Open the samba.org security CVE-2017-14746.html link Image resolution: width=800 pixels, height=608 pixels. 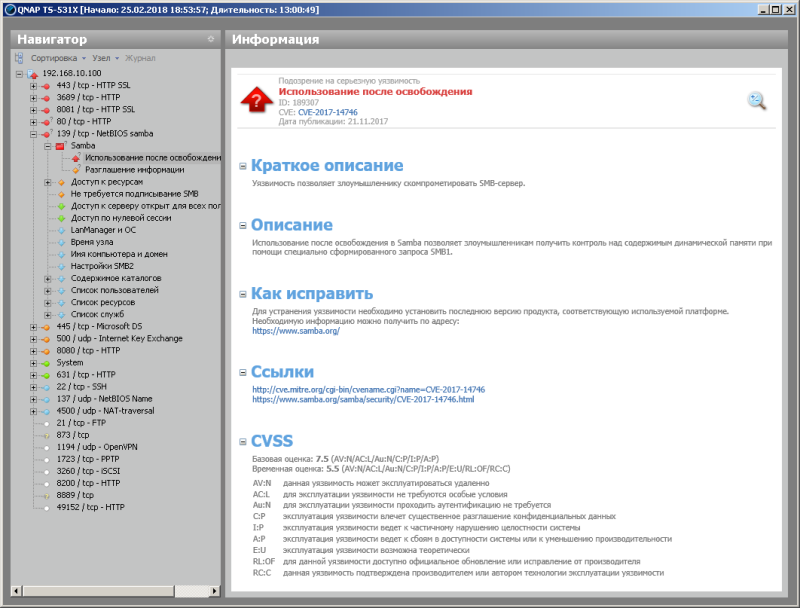(x=363, y=399)
